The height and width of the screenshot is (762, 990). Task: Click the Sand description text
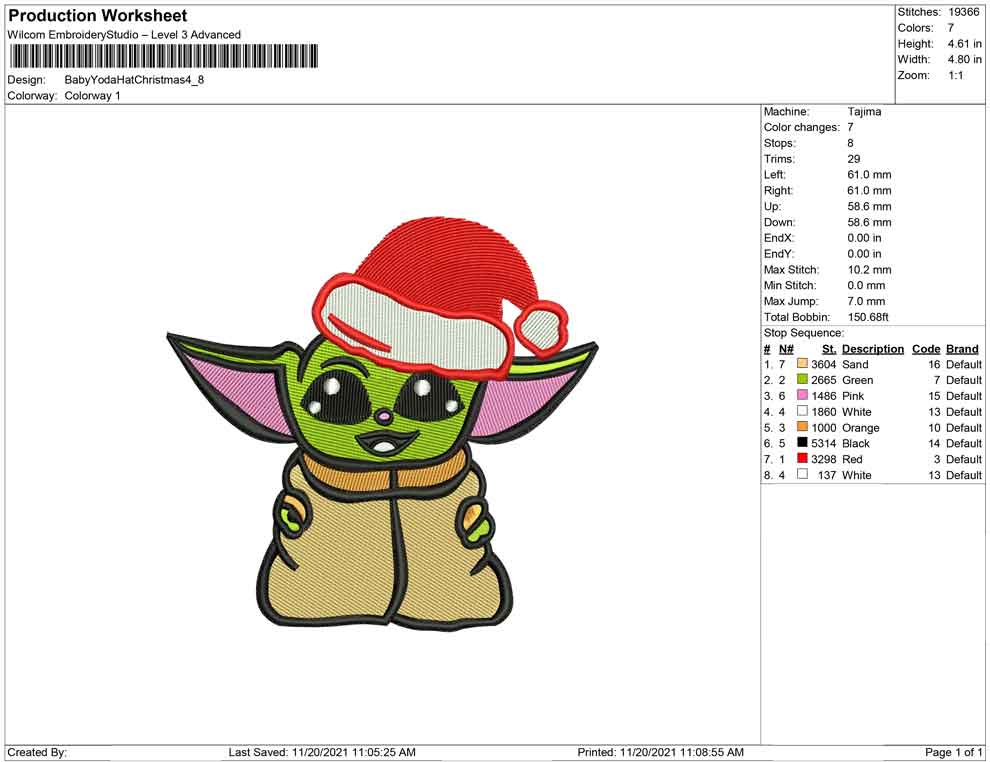point(855,364)
